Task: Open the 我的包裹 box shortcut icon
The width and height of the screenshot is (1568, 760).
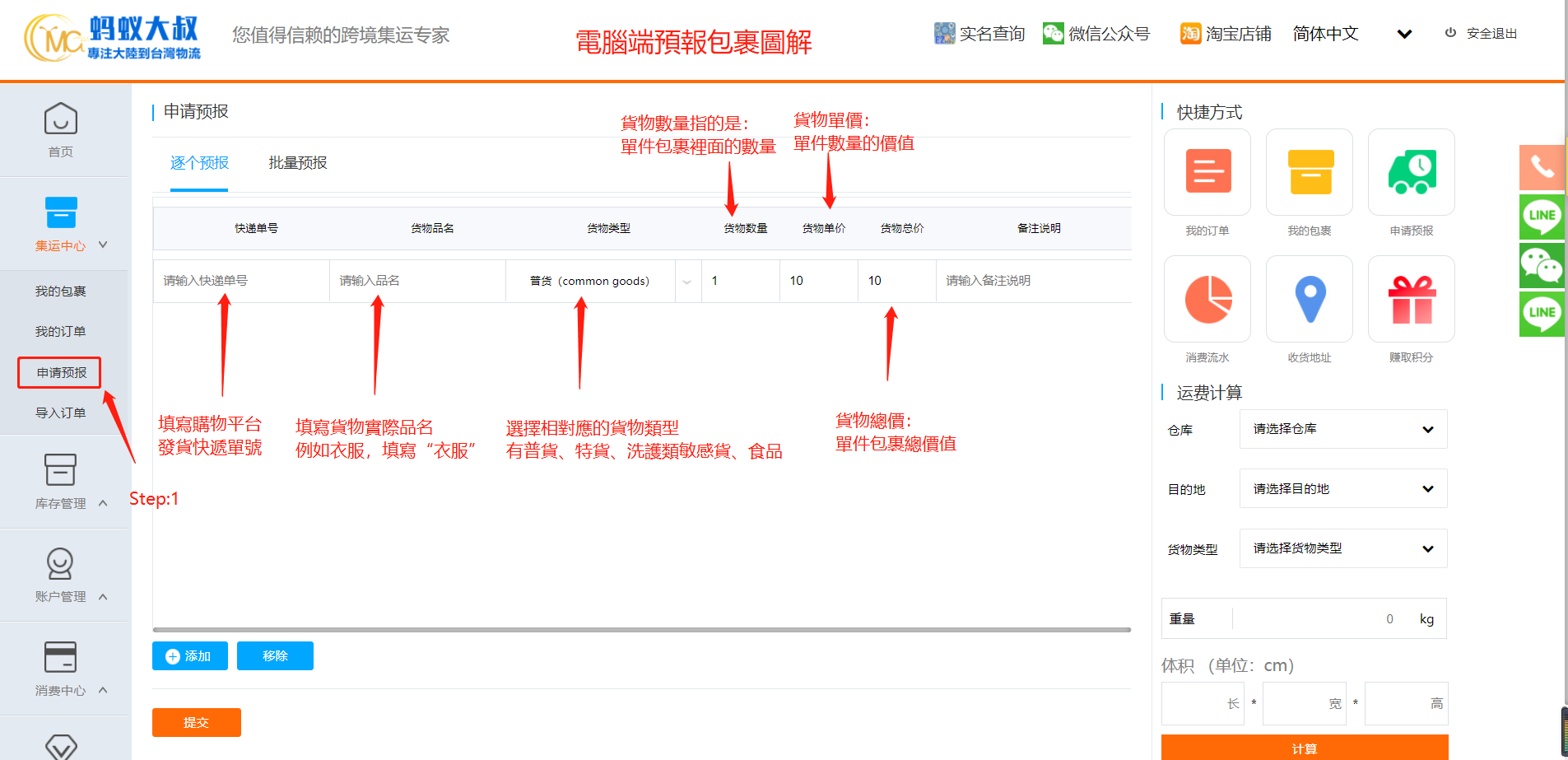Action: coord(1309,172)
